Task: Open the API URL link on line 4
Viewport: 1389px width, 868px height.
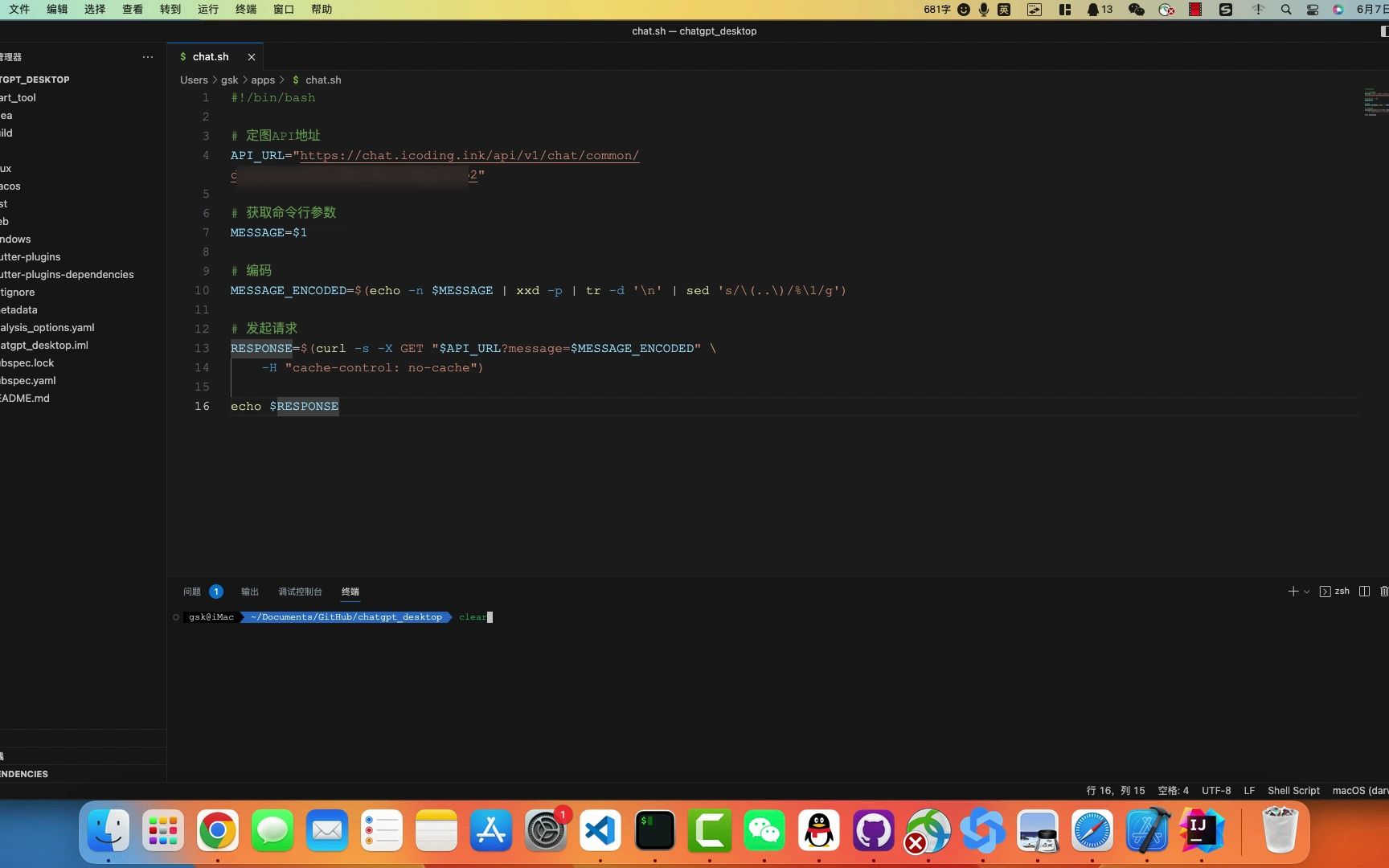Action: pos(469,156)
